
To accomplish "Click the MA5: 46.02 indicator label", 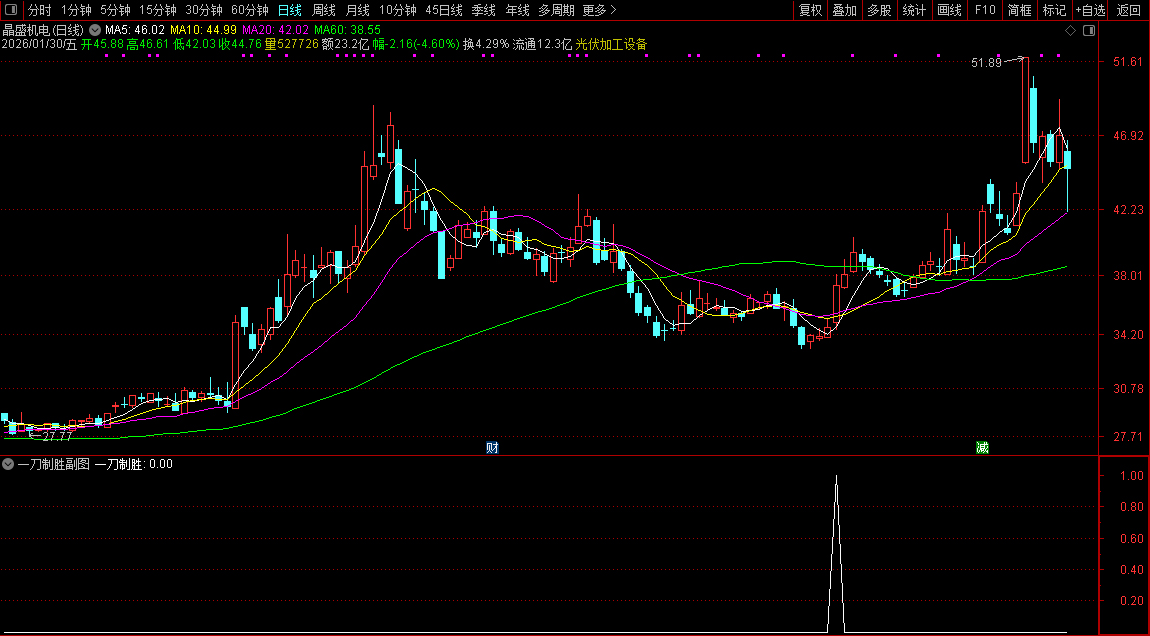I will 135,30.
